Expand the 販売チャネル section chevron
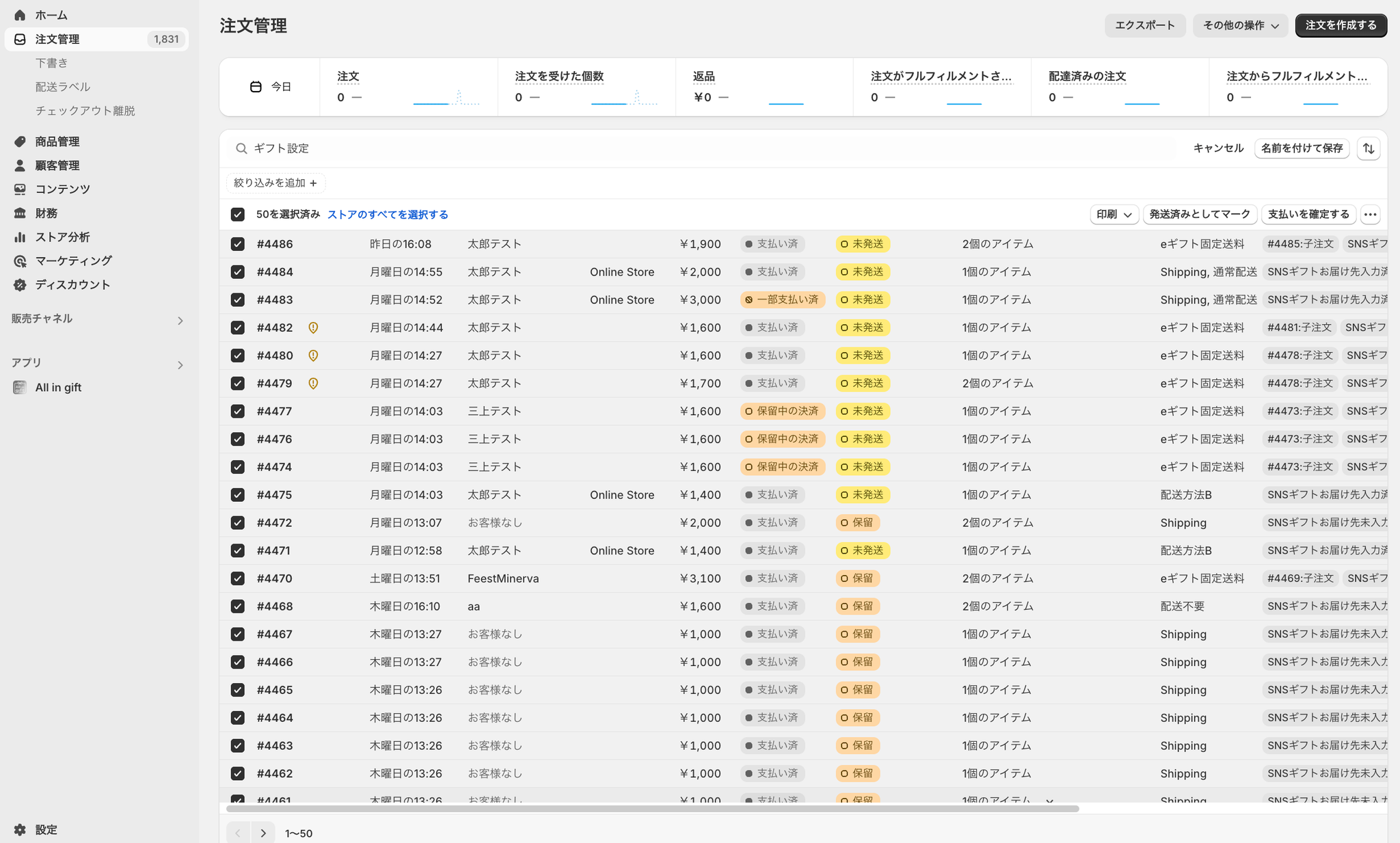This screenshot has width=1400, height=843. point(180,321)
